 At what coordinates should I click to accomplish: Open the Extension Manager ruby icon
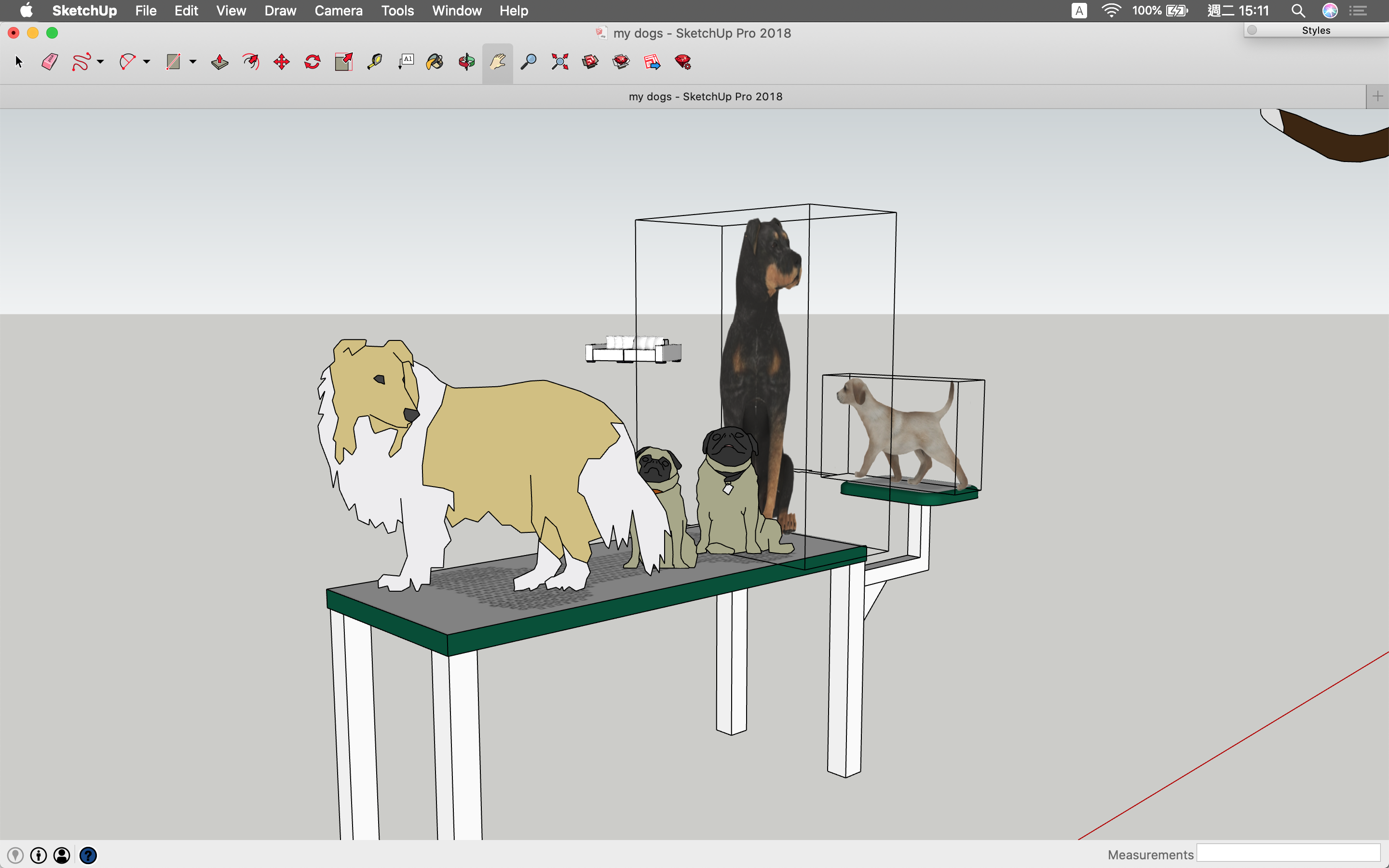683,62
